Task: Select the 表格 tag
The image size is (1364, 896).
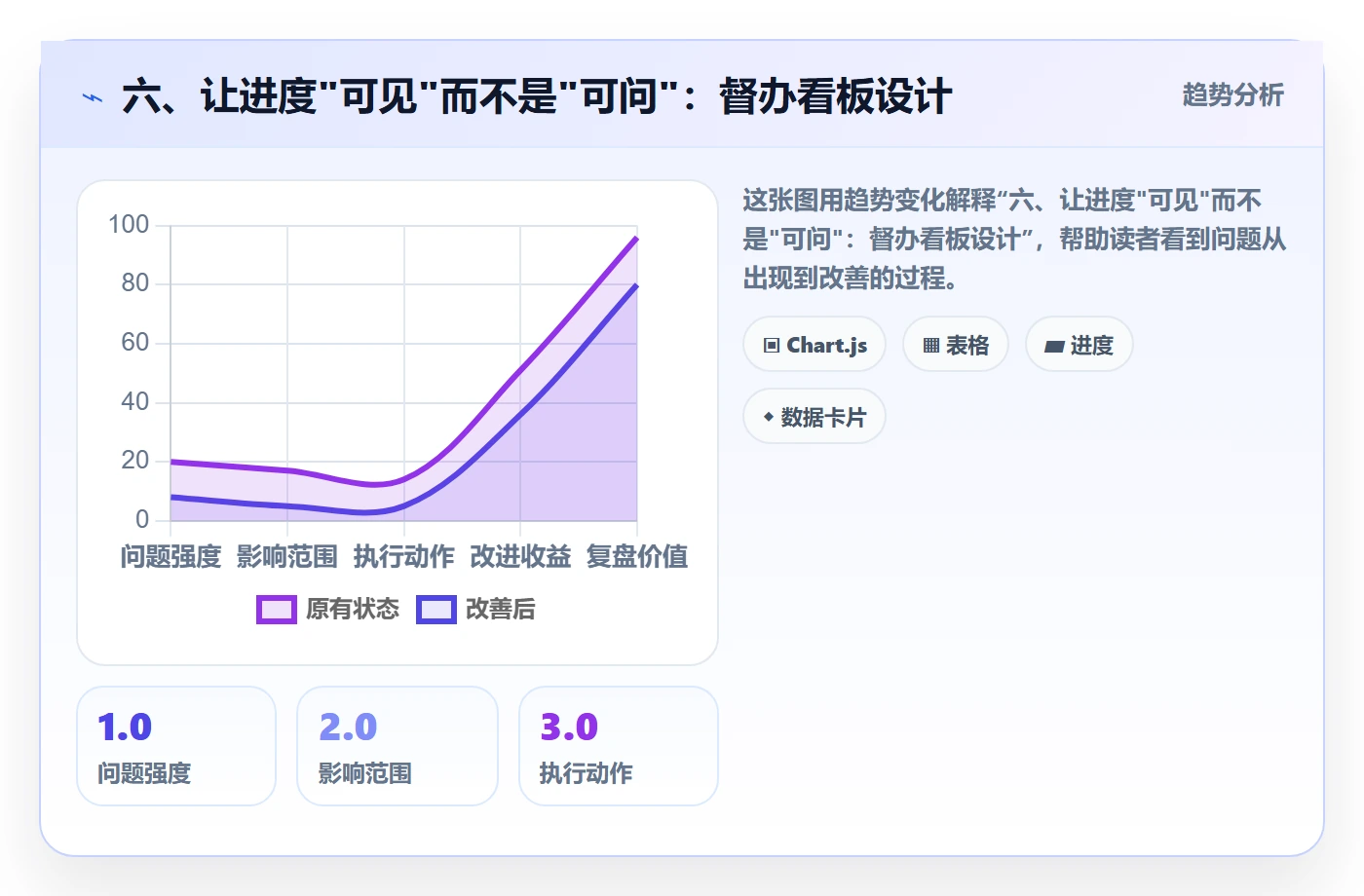Action: point(956,345)
